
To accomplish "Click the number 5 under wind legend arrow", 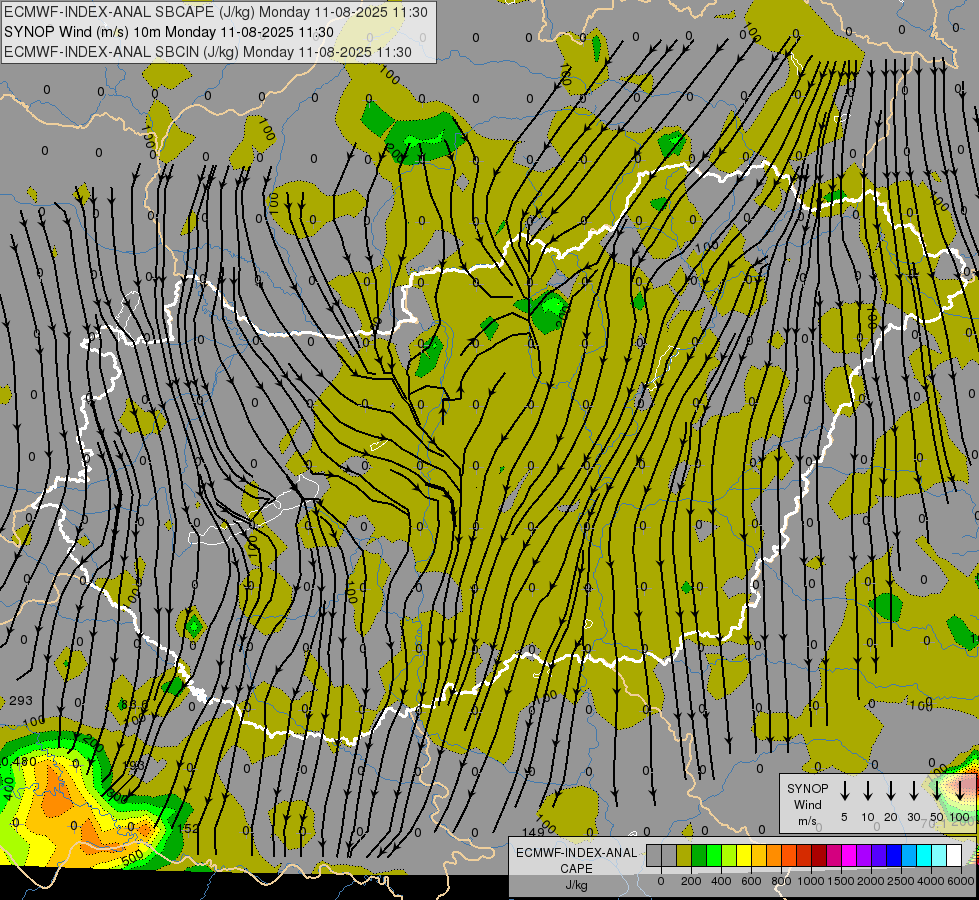I will coord(844,817).
